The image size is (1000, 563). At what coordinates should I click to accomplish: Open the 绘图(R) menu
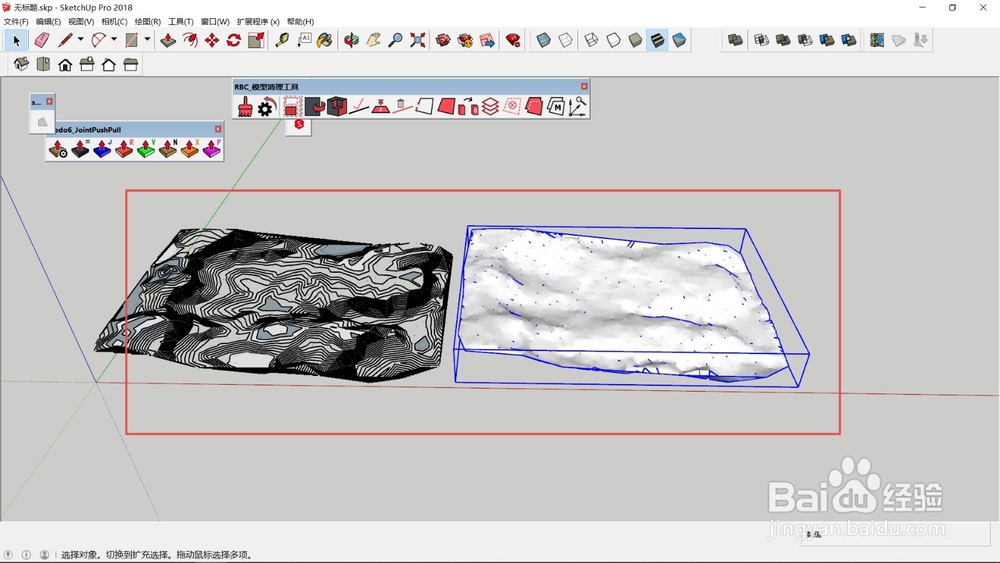pos(147,22)
